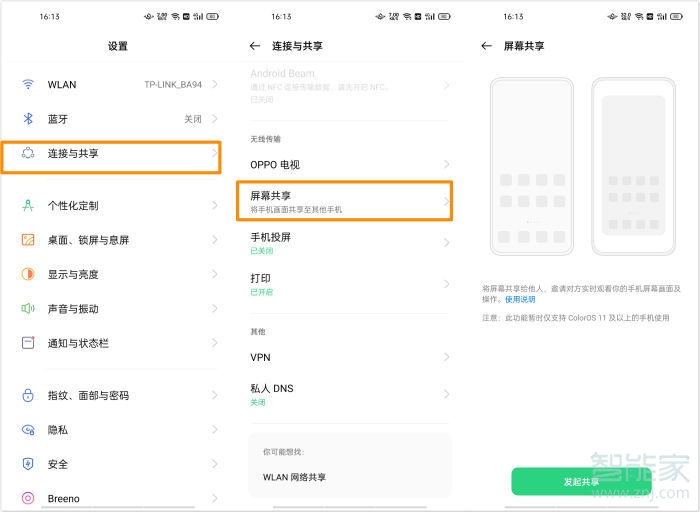This screenshot has height=512, width=700.
Task: Tap the 指纹、面部与密码 lock icon
Action: [x=29, y=396]
